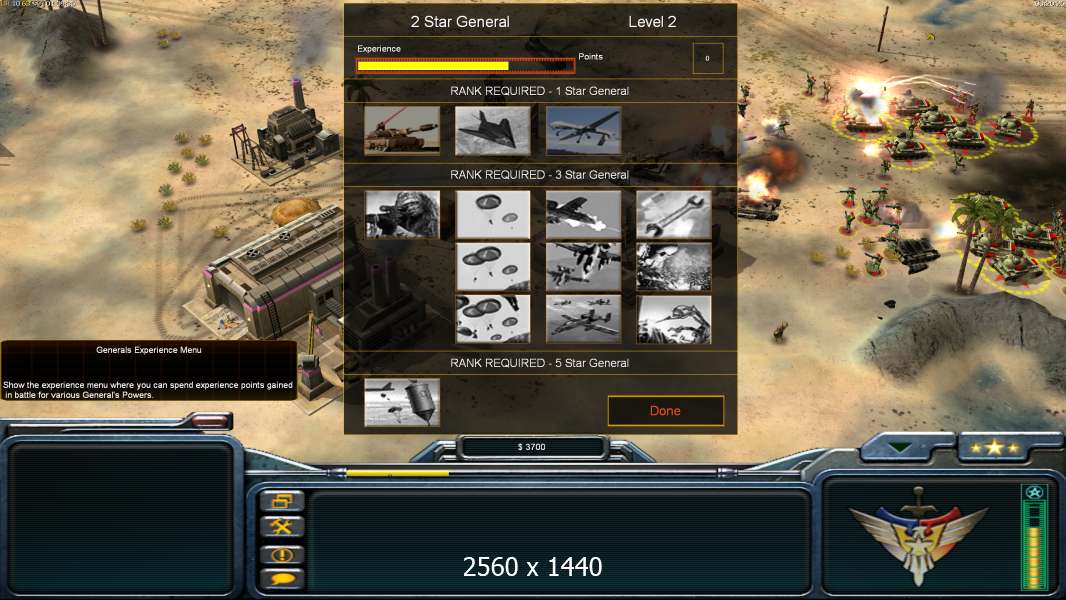This screenshot has width=1066, height=600.
Task: Pick the Paradrop level 1 icon
Action: (x=492, y=214)
